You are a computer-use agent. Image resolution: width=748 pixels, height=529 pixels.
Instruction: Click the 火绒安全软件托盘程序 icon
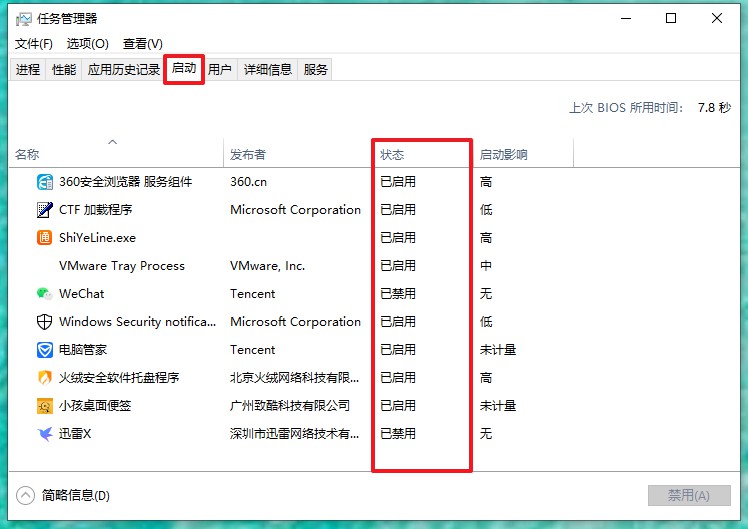(x=45, y=378)
